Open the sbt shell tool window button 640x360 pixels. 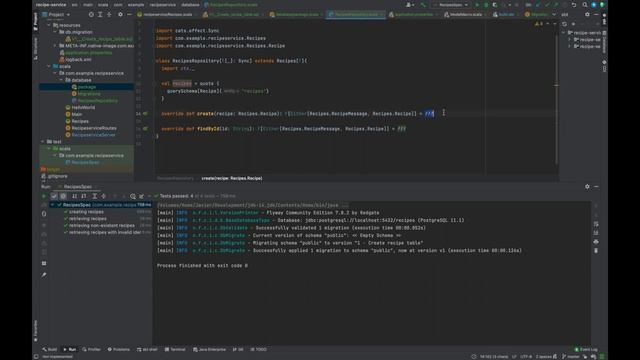point(148,349)
